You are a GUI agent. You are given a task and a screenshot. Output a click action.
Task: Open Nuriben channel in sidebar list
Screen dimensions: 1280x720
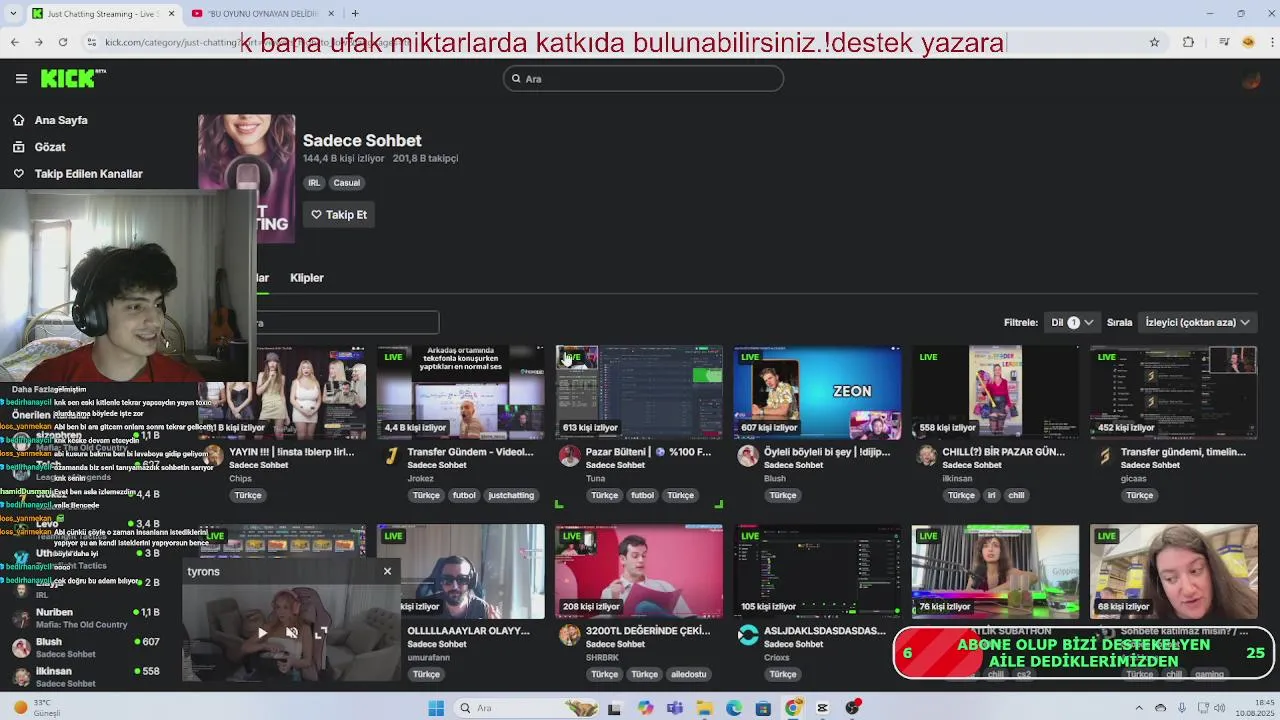pyautogui.click(x=54, y=612)
